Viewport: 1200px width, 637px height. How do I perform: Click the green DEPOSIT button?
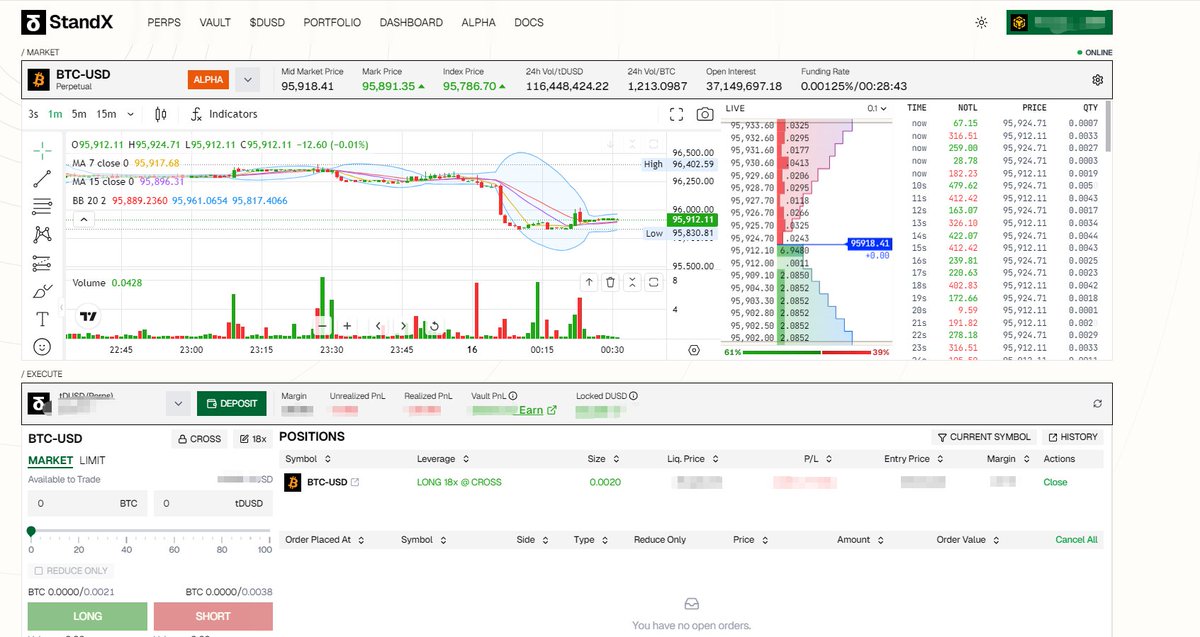coord(232,403)
